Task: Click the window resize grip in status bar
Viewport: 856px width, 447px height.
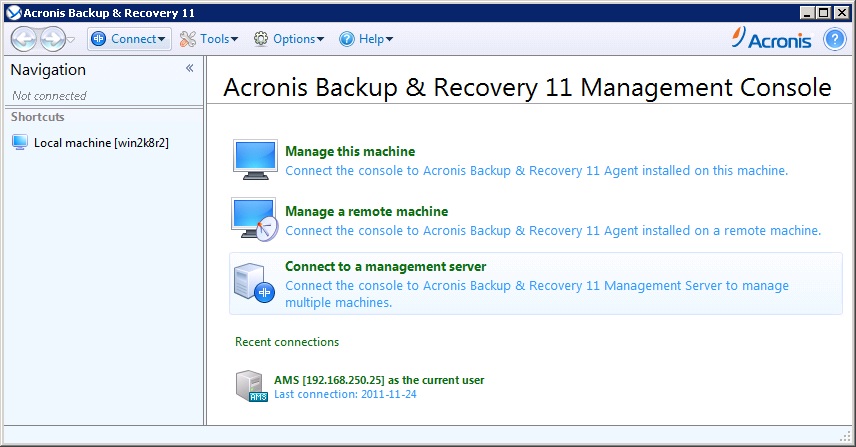Action: [845, 436]
